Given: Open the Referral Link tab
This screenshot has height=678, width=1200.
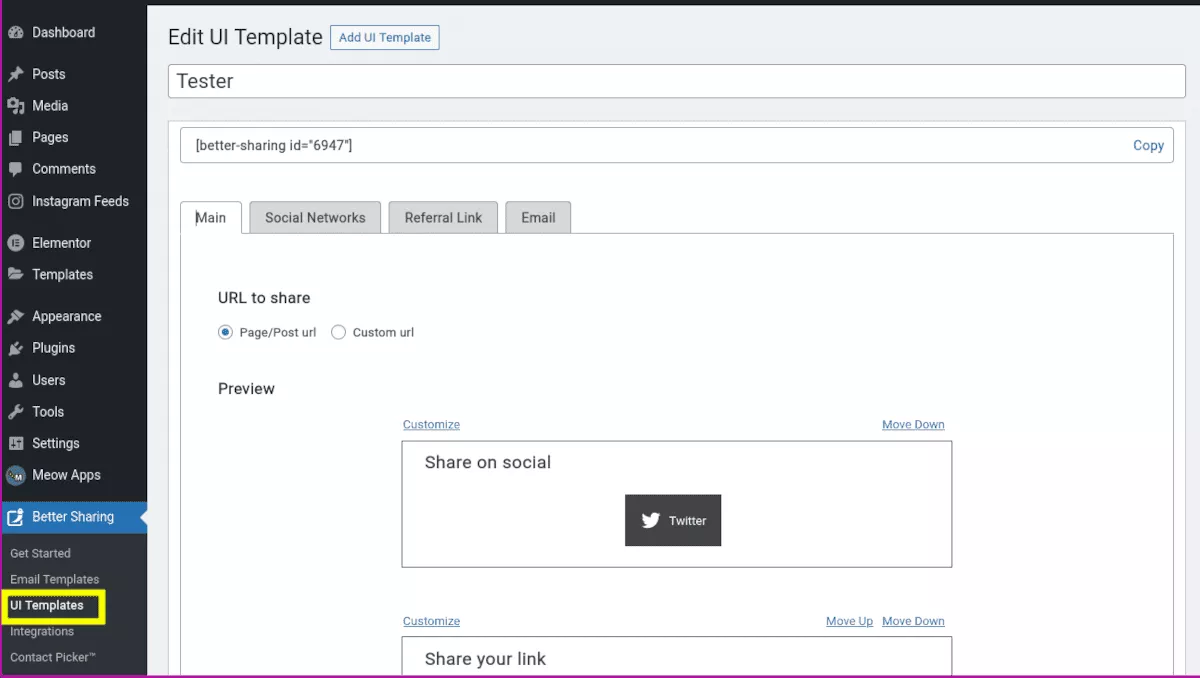Looking at the screenshot, I should coord(443,218).
